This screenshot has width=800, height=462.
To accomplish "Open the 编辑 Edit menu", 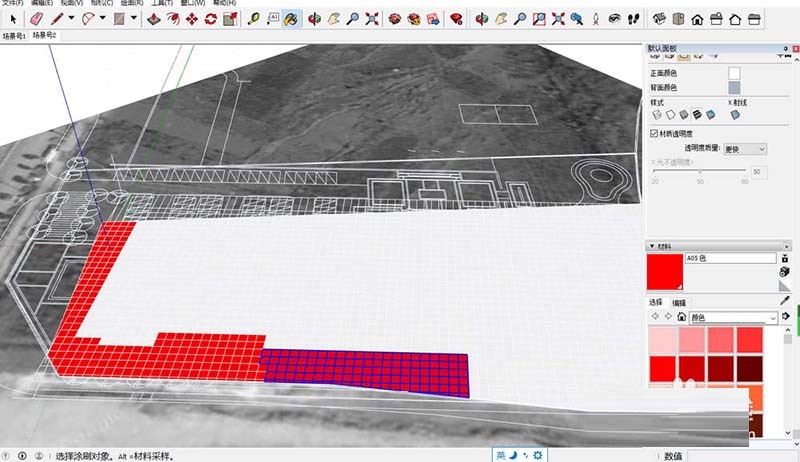I will point(42,3).
